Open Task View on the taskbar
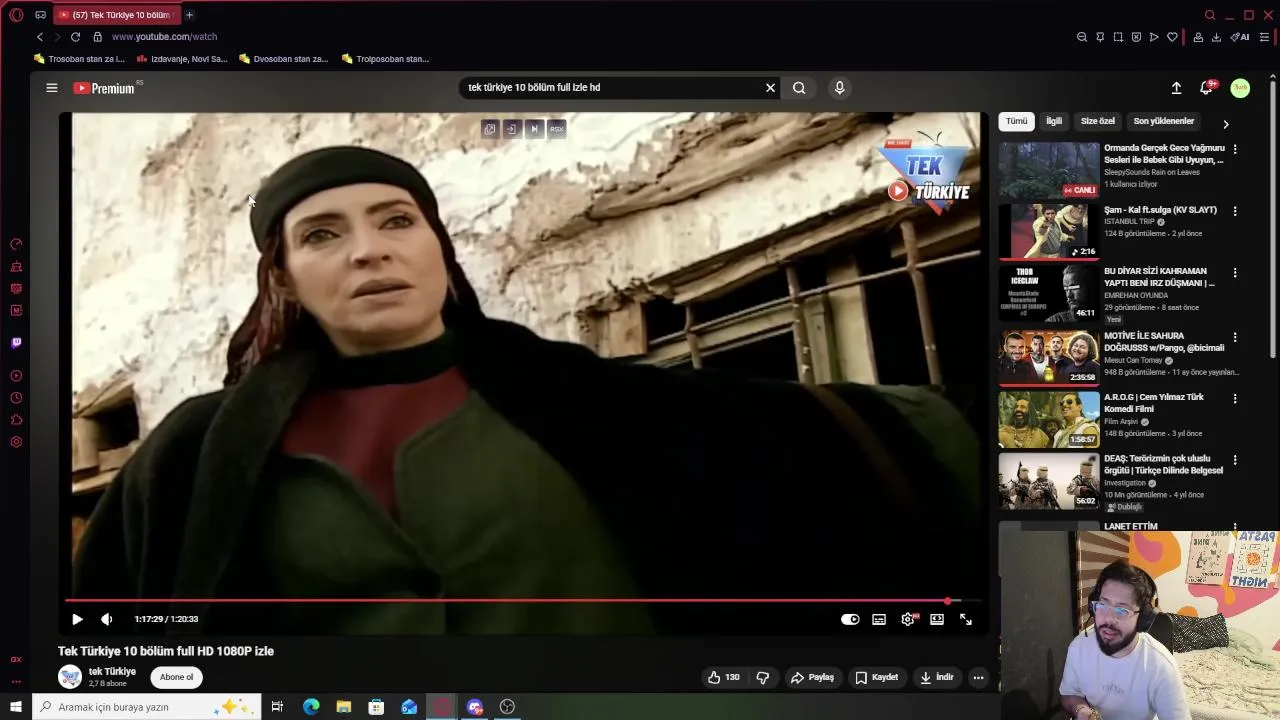 (x=277, y=707)
